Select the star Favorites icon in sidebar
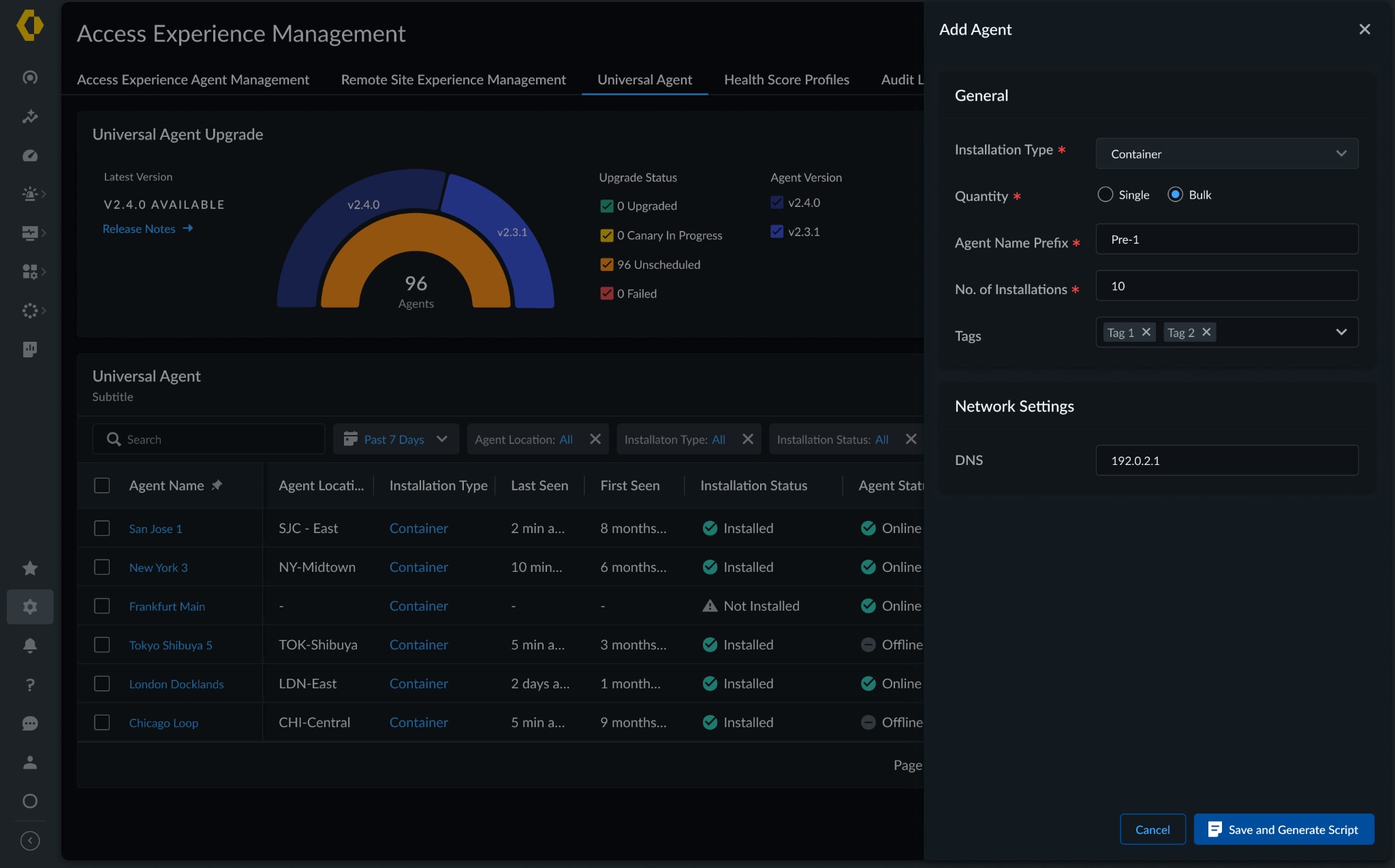The image size is (1395, 868). (30, 568)
